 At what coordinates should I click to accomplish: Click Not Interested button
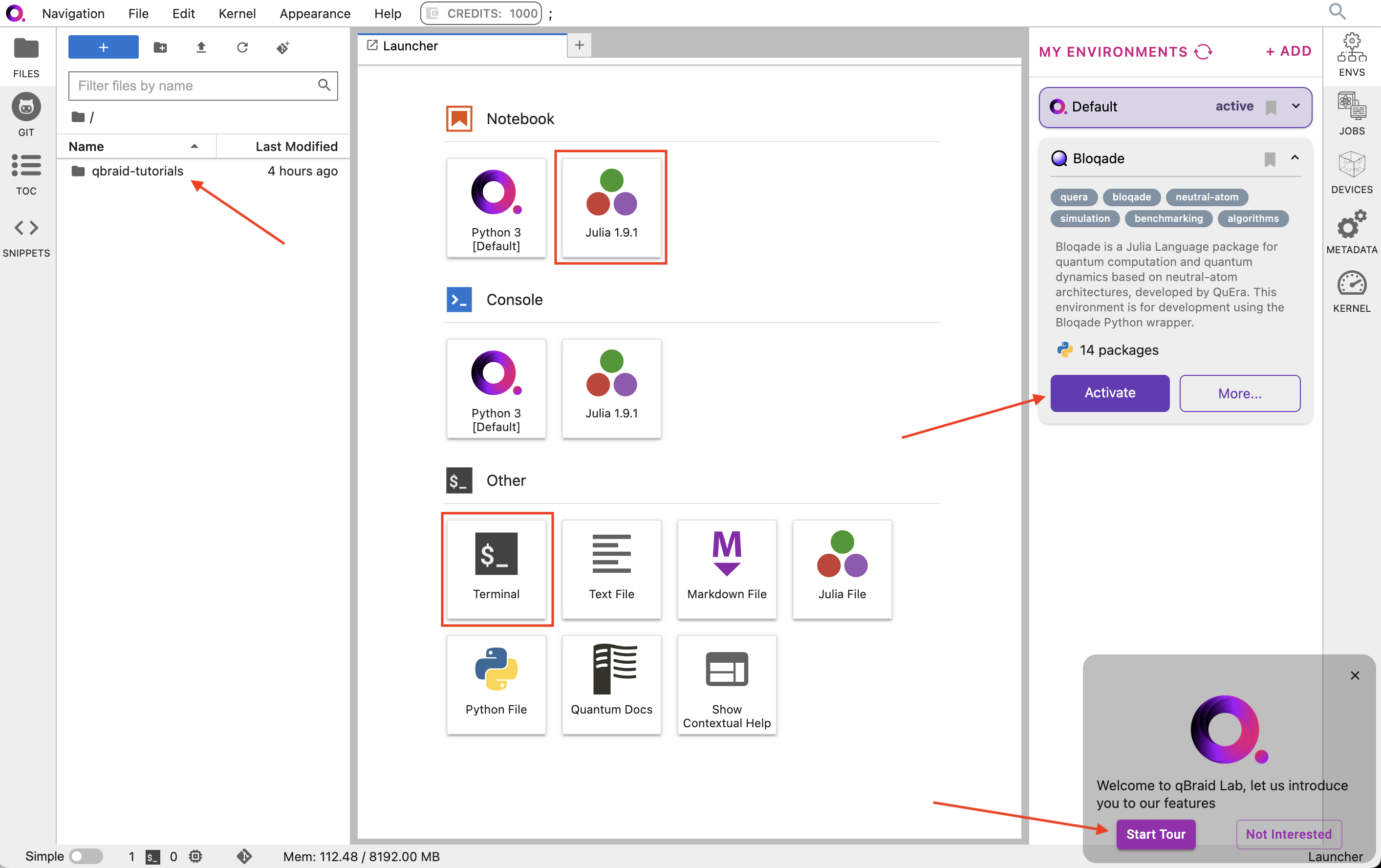pyautogui.click(x=1288, y=834)
